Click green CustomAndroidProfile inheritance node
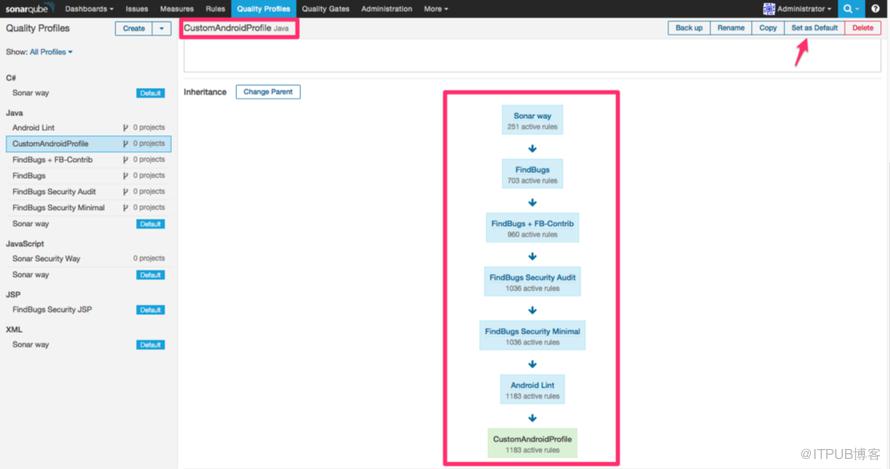Screen dimensions: 890x469 point(532,443)
